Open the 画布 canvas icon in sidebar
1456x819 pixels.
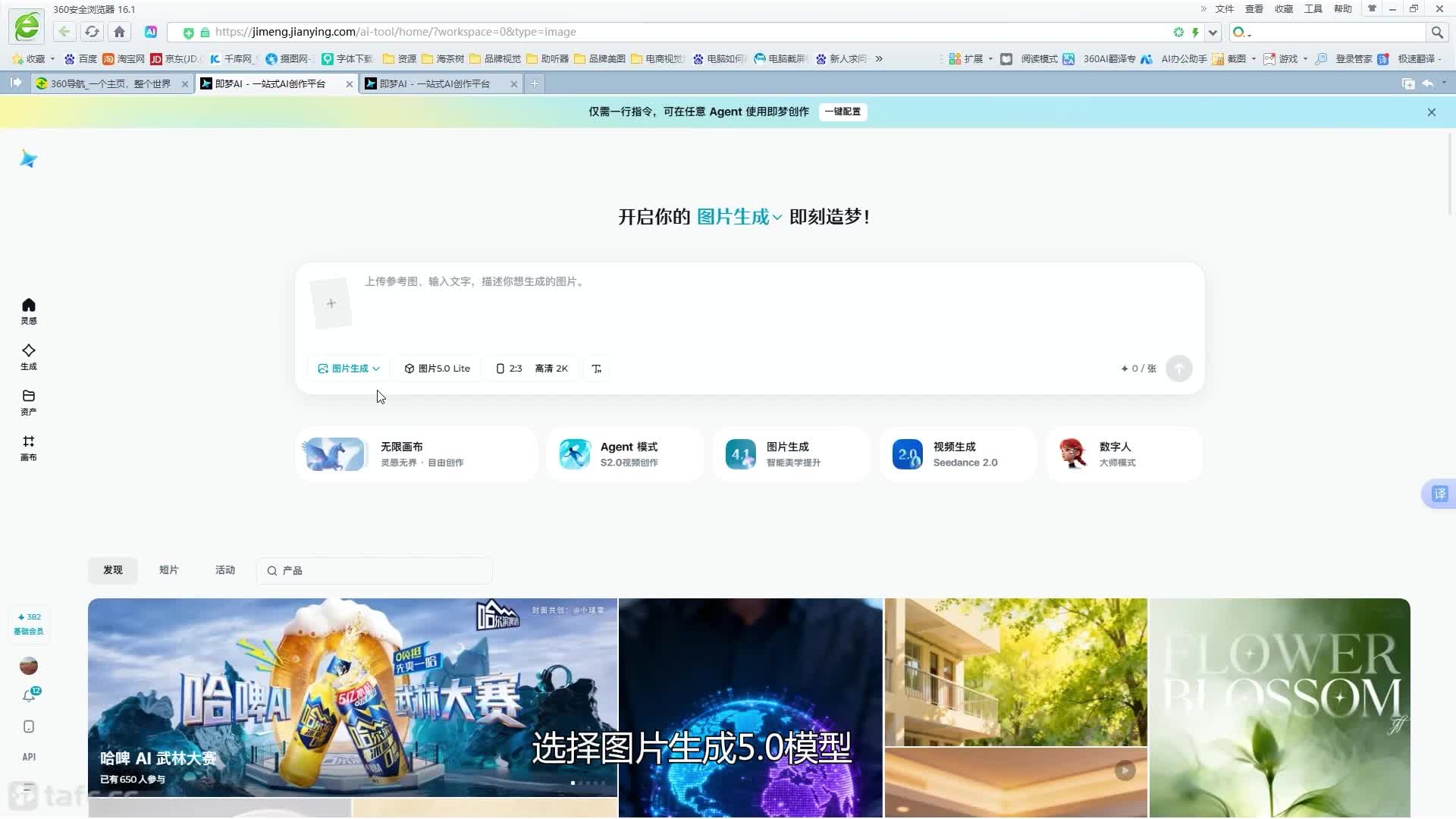point(29,447)
